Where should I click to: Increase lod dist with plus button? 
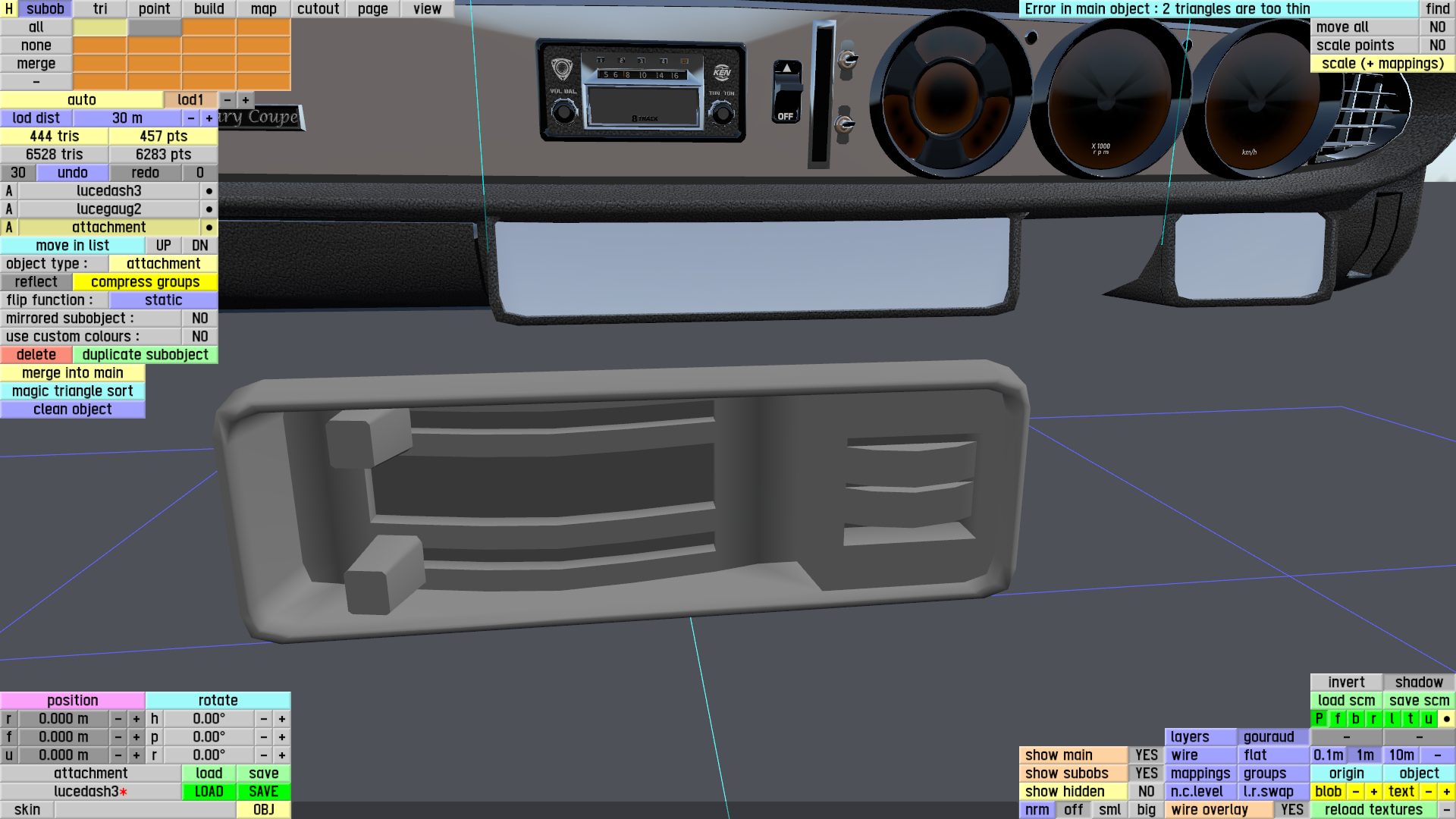pos(209,118)
